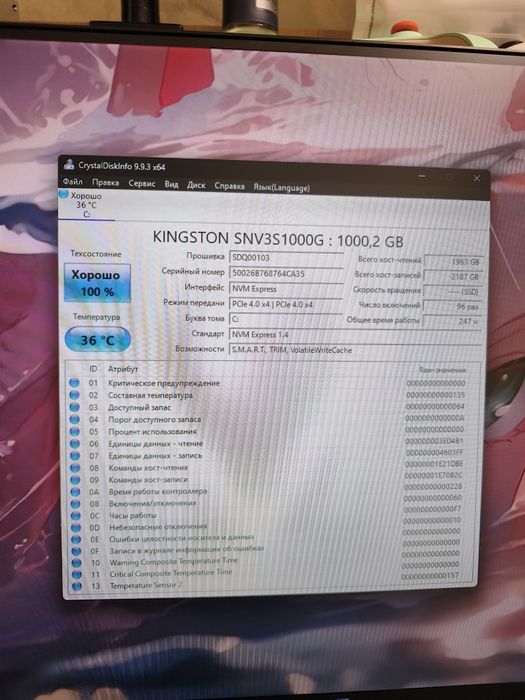Select the Temperature Sensor 2 attribute text
The height and width of the screenshot is (700, 525).
pyautogui.click(x=146, y=585)
